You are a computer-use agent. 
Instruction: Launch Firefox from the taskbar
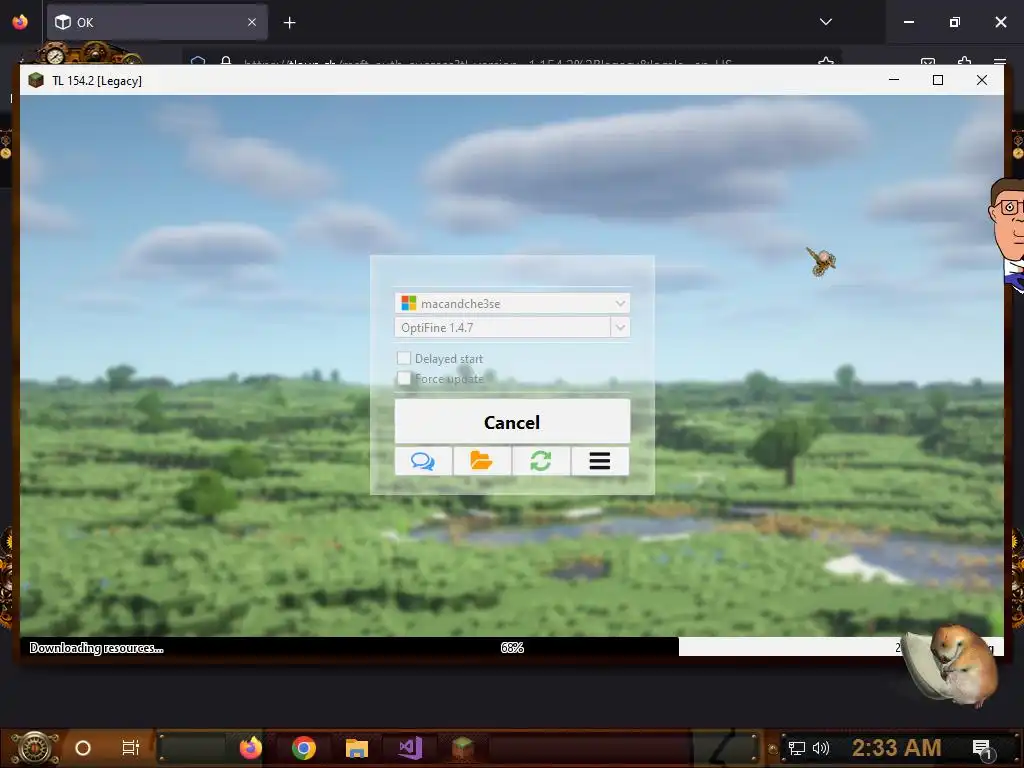pos(250,748)
